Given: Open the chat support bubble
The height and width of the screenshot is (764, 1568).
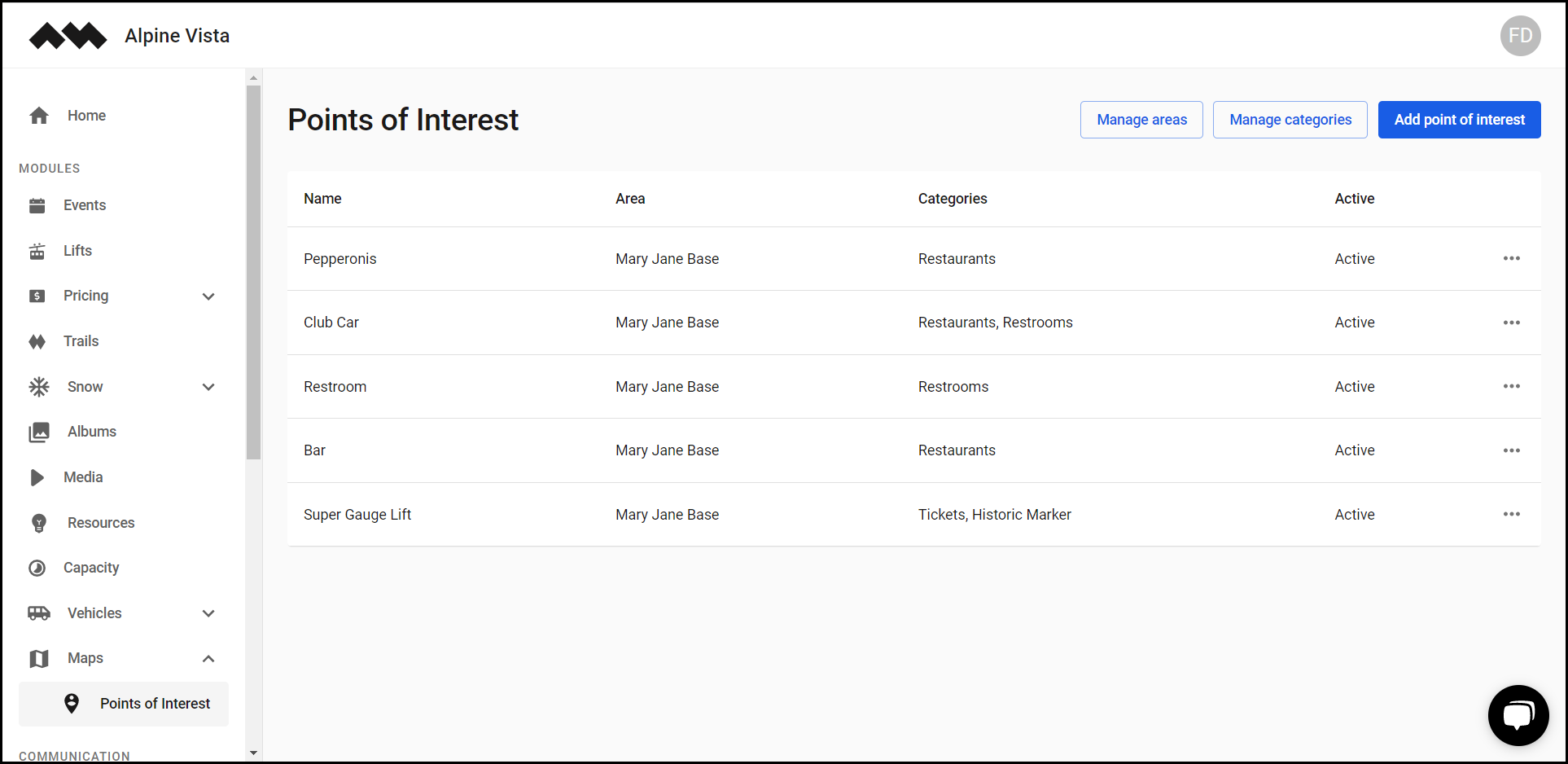Looking at the screenshot, I should coord(1518,715).
